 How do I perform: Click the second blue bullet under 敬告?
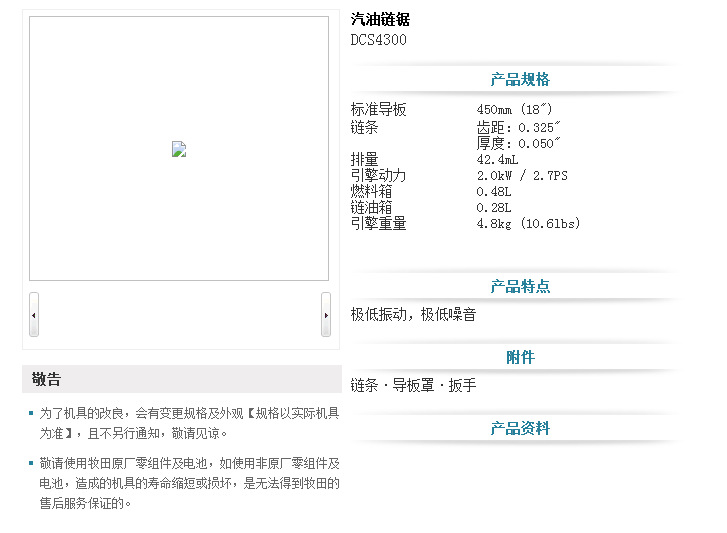point(31,464)
